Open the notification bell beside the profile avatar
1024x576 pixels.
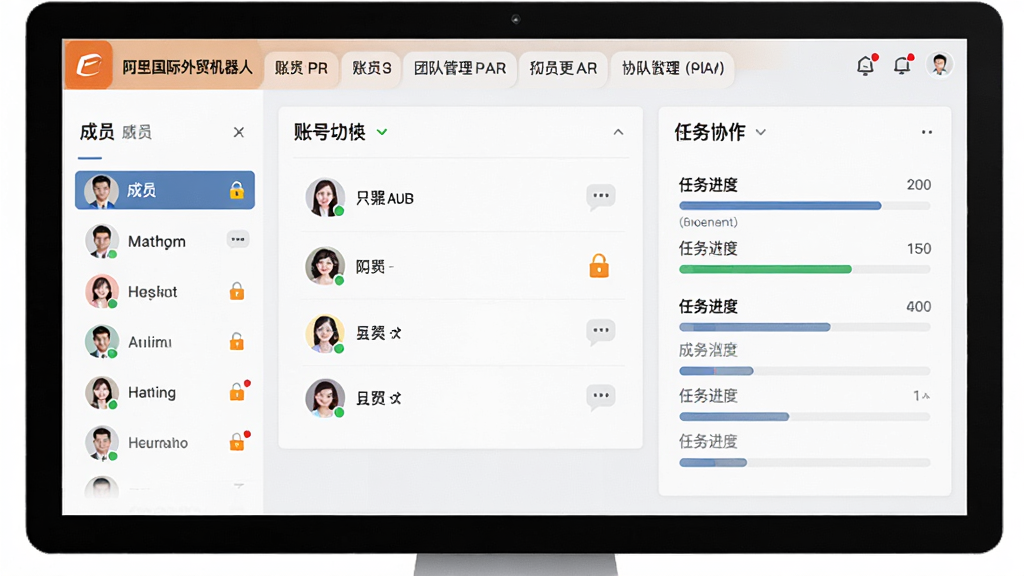903,65
